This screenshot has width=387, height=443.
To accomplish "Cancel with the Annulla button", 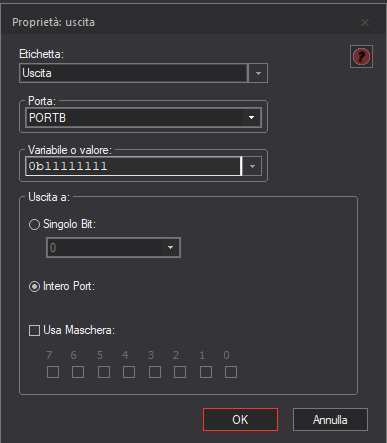I will coord(330,420).
